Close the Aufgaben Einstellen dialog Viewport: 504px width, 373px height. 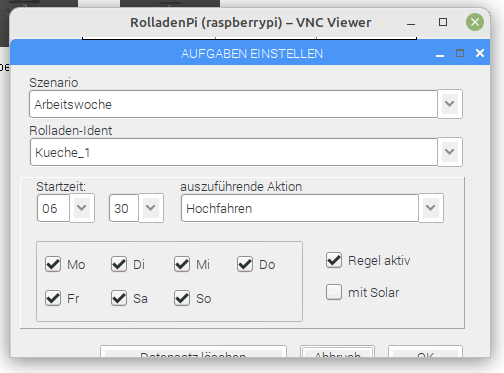tap(480, 53)
